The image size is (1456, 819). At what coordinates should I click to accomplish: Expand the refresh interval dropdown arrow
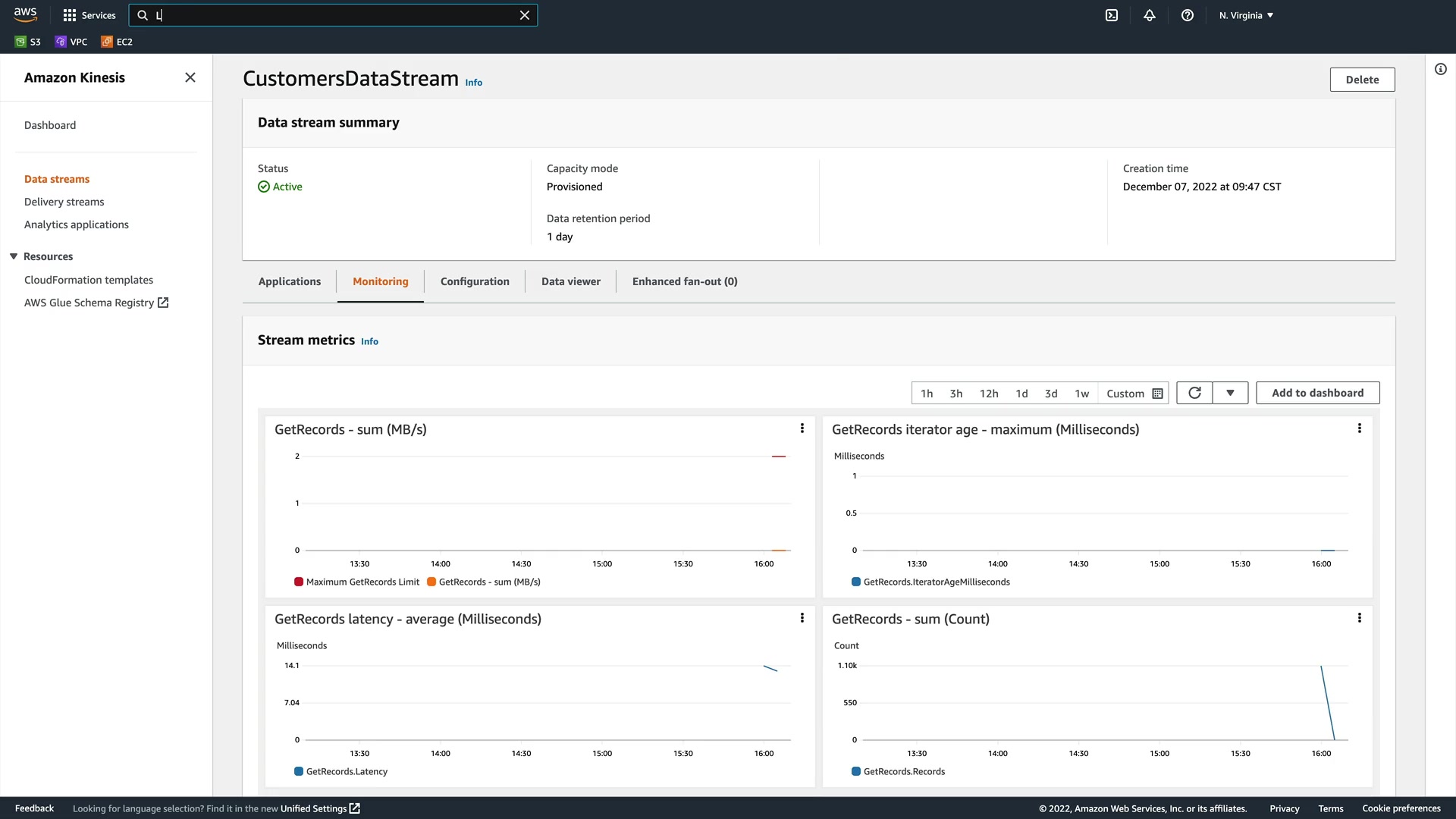pos(1230,393)
